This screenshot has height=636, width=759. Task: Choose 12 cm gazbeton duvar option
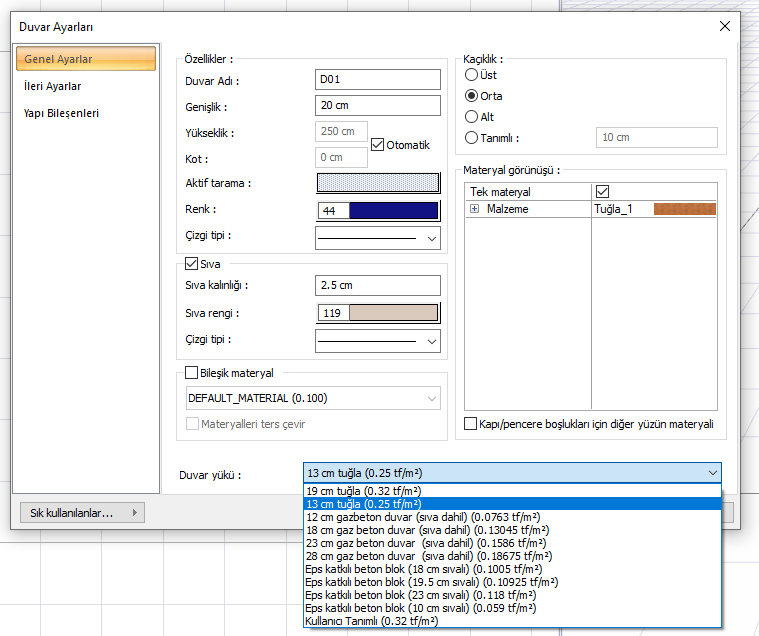click(512, 517)
